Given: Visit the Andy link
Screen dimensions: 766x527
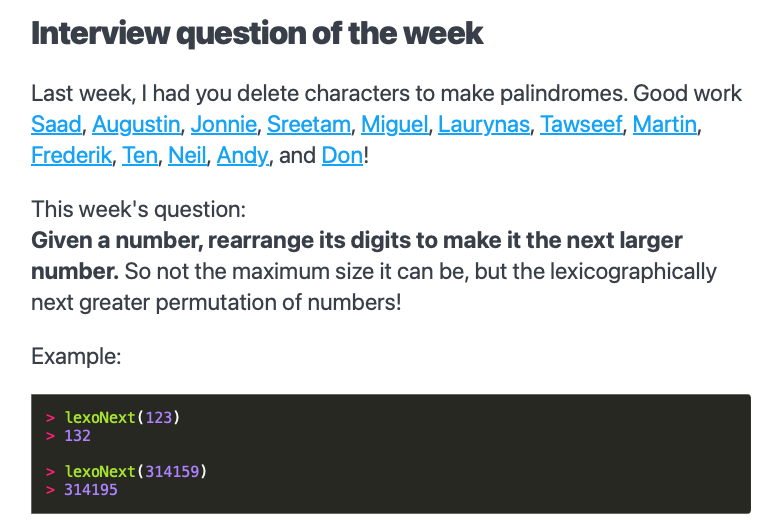Looking at the screenshot, I should pyautogui.click(x=242, y=156).
